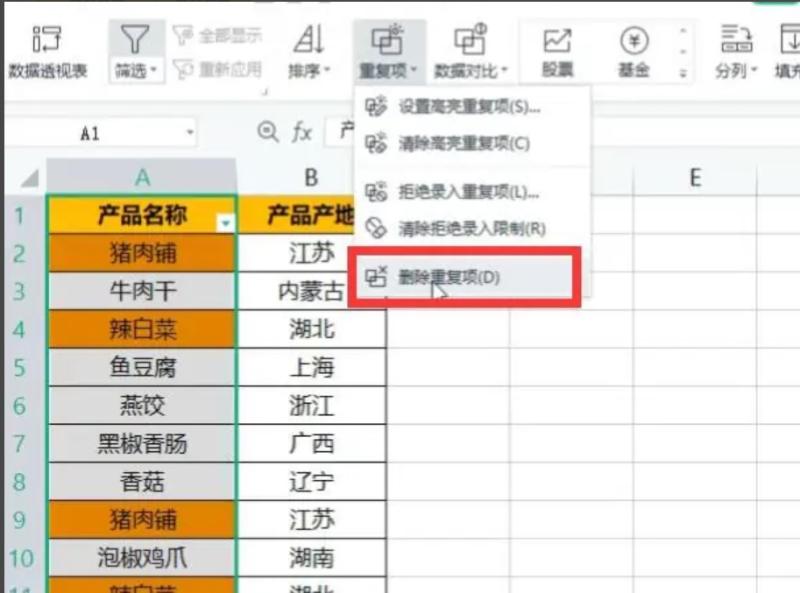Select row 5 header

tap(19, 367)
